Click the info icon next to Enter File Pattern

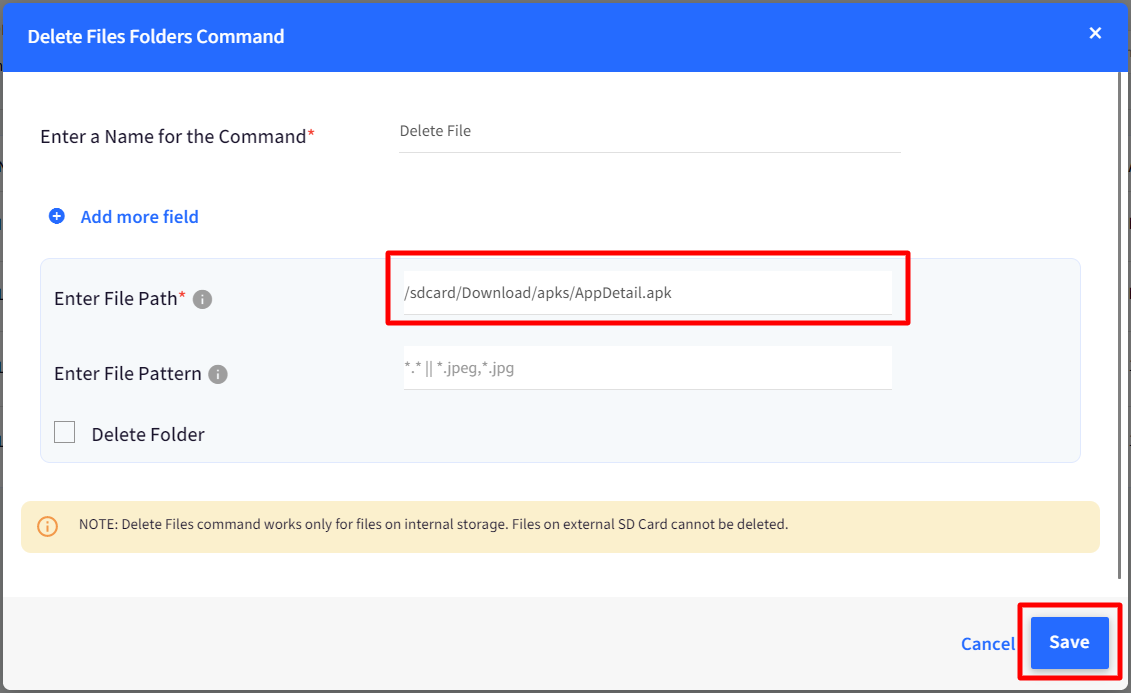click(218, 374)
